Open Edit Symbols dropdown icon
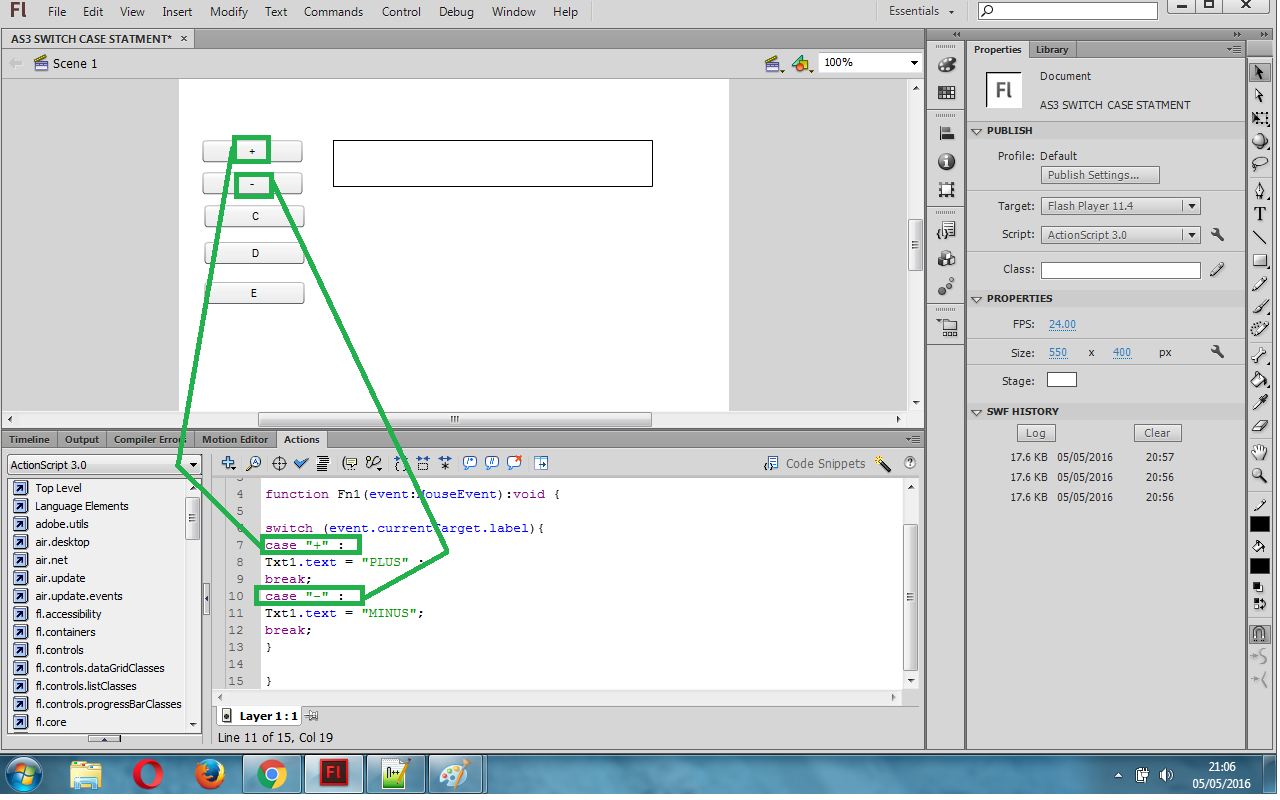This screenshot has width=1280, height=800. (x=801, y=64)
